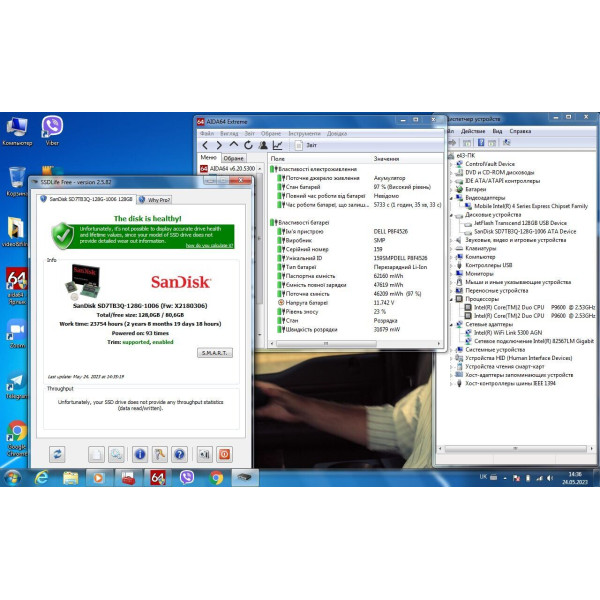Switch to Why Pro? tab in SSDLife
This screenshot has width=600, height=600.
(155, 200)
